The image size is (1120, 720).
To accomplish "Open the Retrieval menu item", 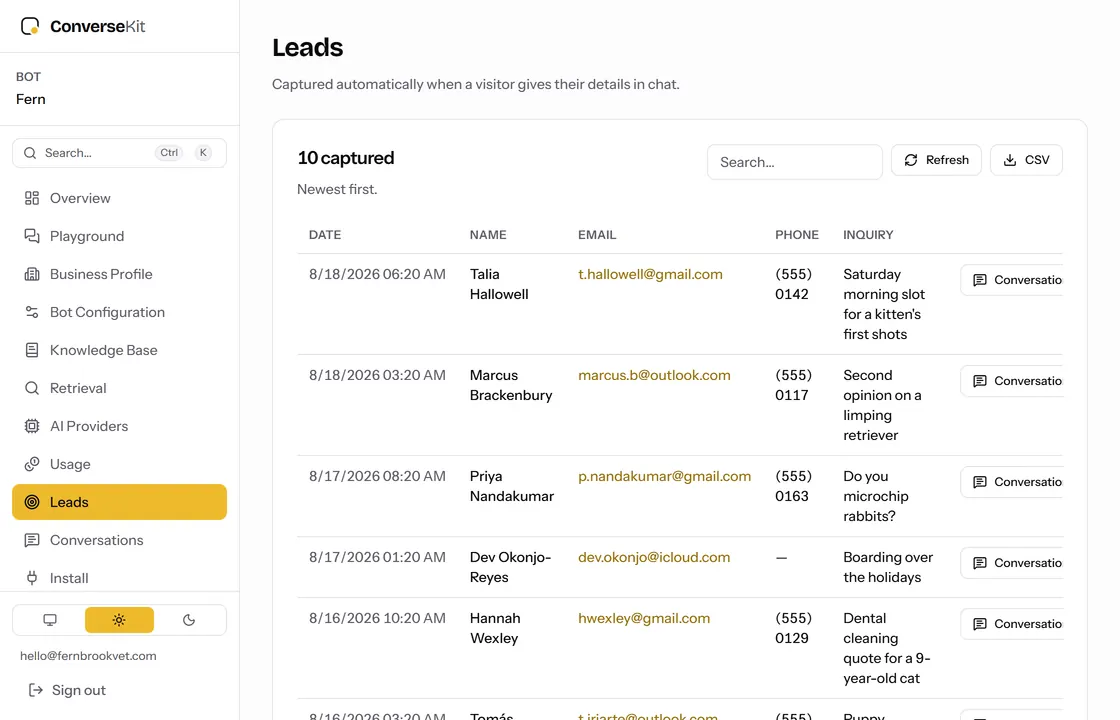I will [119, 388].
